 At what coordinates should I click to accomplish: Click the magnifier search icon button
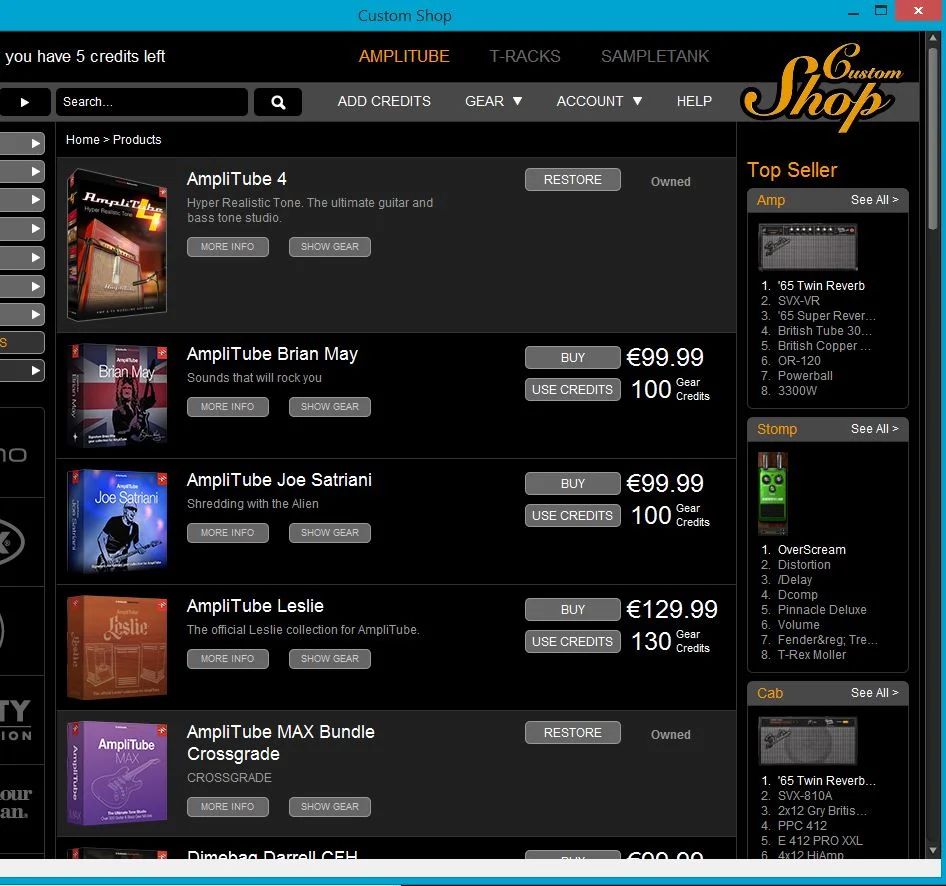coord(278,102)
